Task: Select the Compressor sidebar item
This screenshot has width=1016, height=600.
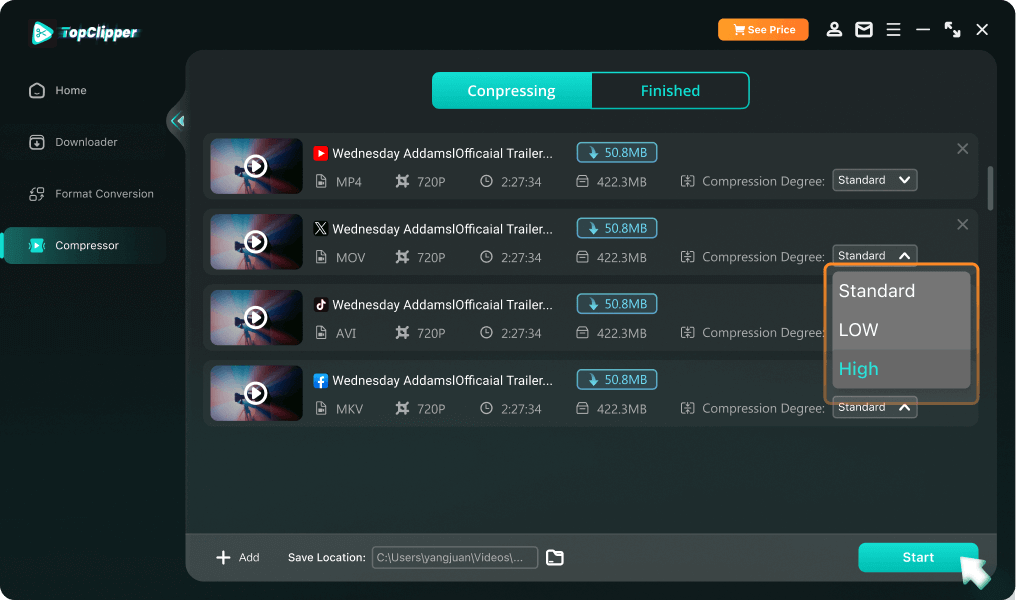Action: point(84,246)
